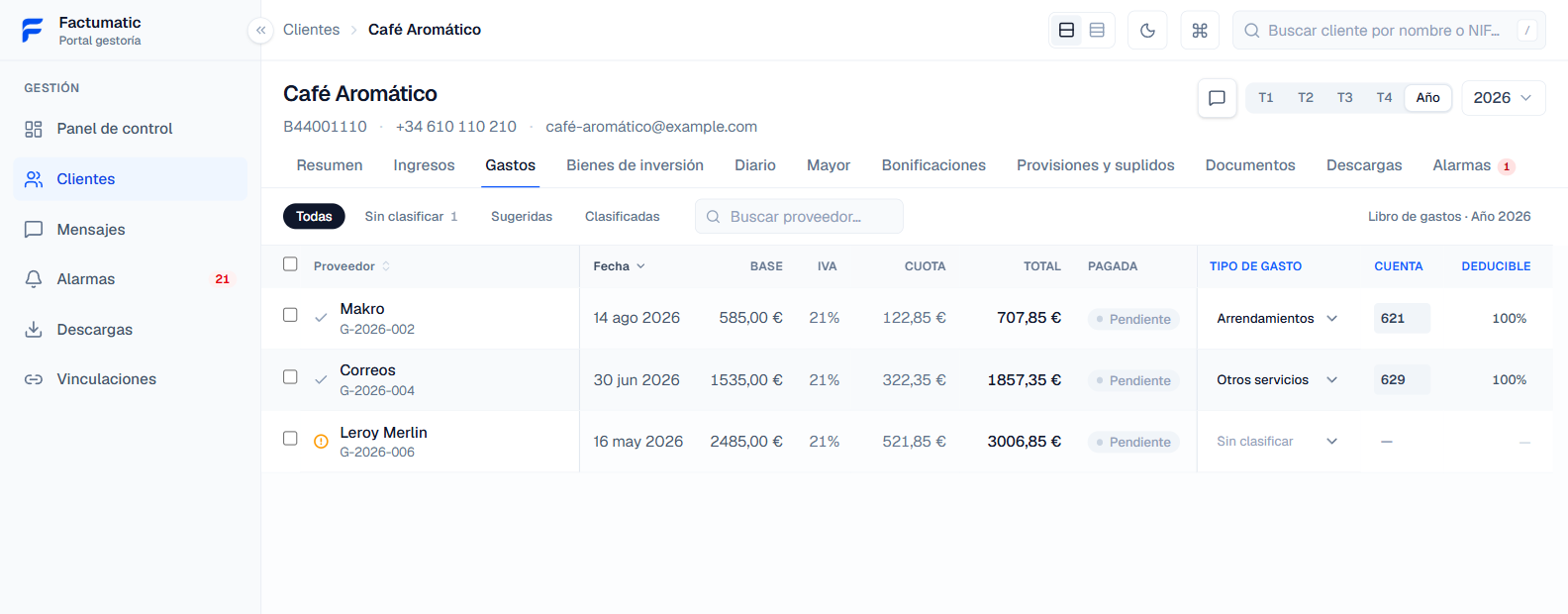This screenshot has width=1568, height=614.
Task: Select the Año period option
Action: (x=1427, y=98)
